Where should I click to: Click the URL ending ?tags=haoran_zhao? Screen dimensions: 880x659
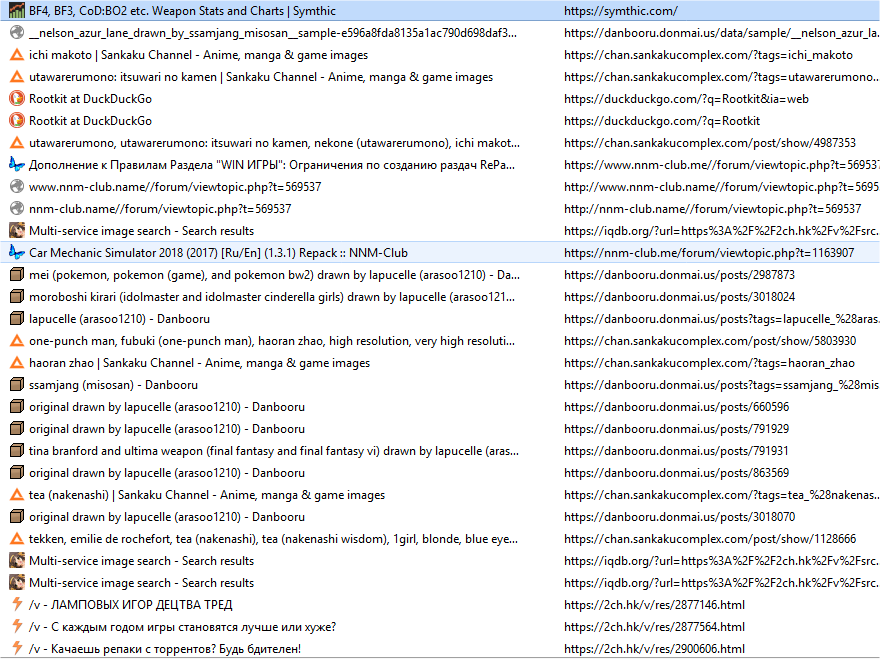point(709,363)
